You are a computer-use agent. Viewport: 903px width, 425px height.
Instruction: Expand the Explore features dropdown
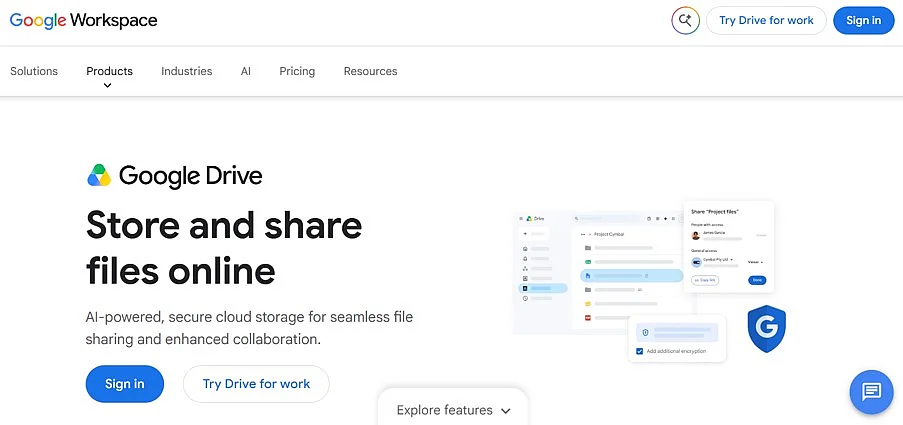[453, 410]
